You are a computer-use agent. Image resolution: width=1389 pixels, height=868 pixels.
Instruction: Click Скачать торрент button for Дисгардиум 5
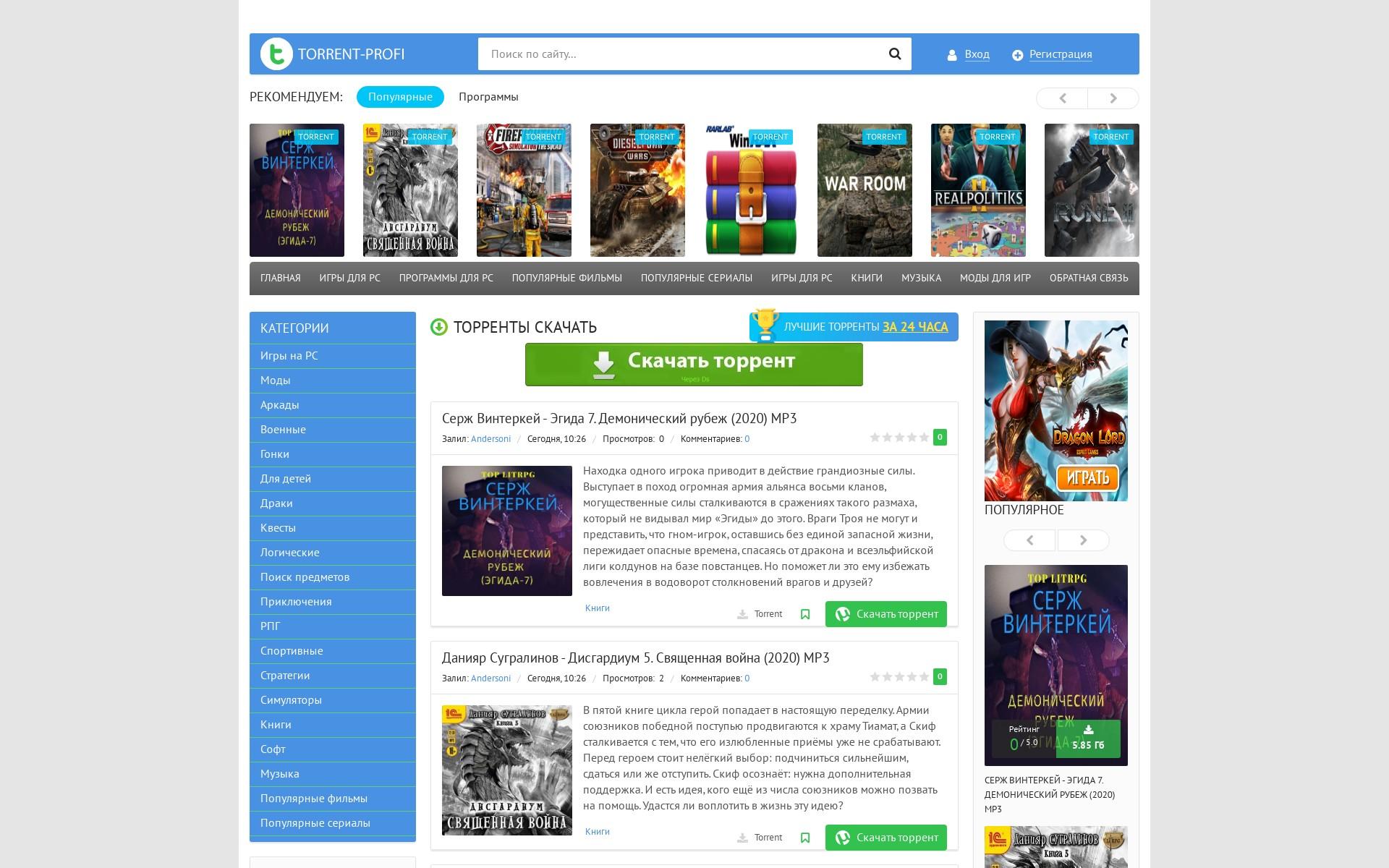click(885, 838)
